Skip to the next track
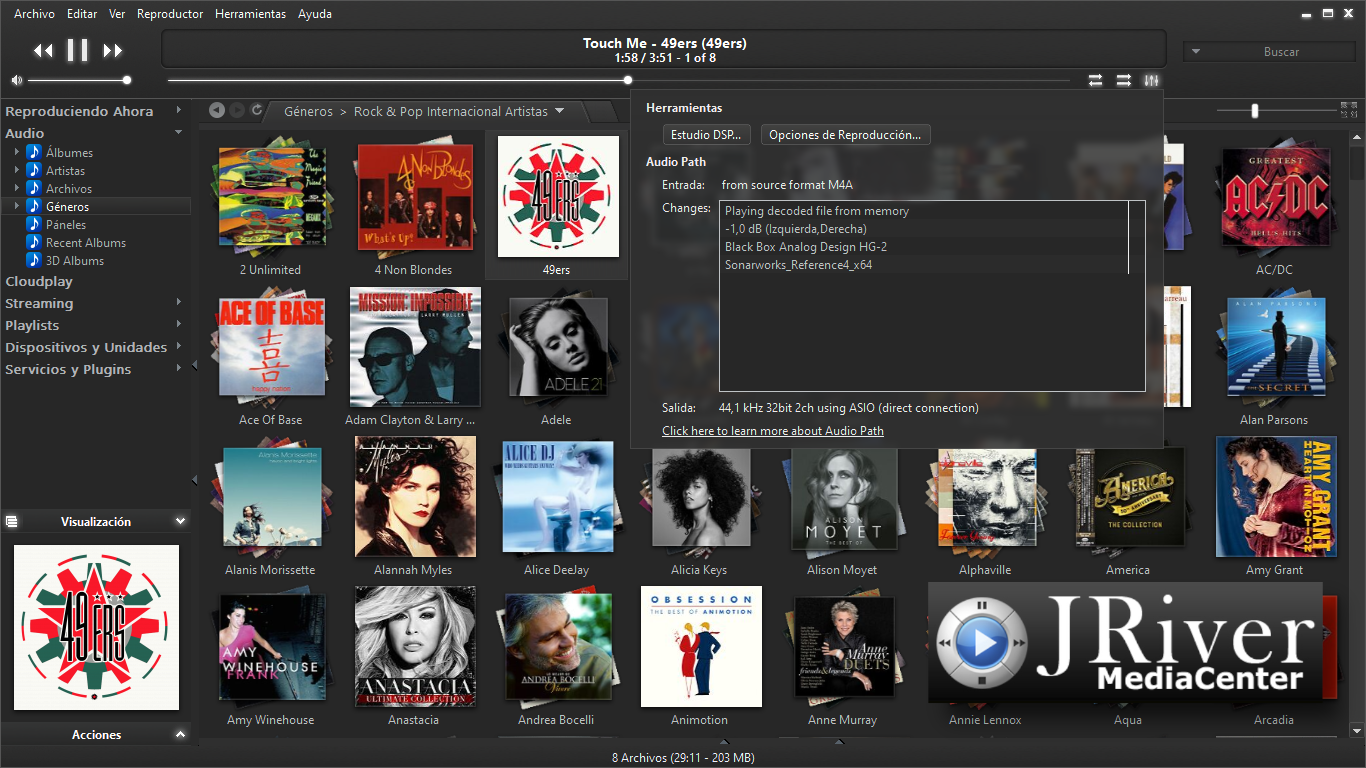The width and height of the screenshot is (1366, 768). click(x=113, y=50)
